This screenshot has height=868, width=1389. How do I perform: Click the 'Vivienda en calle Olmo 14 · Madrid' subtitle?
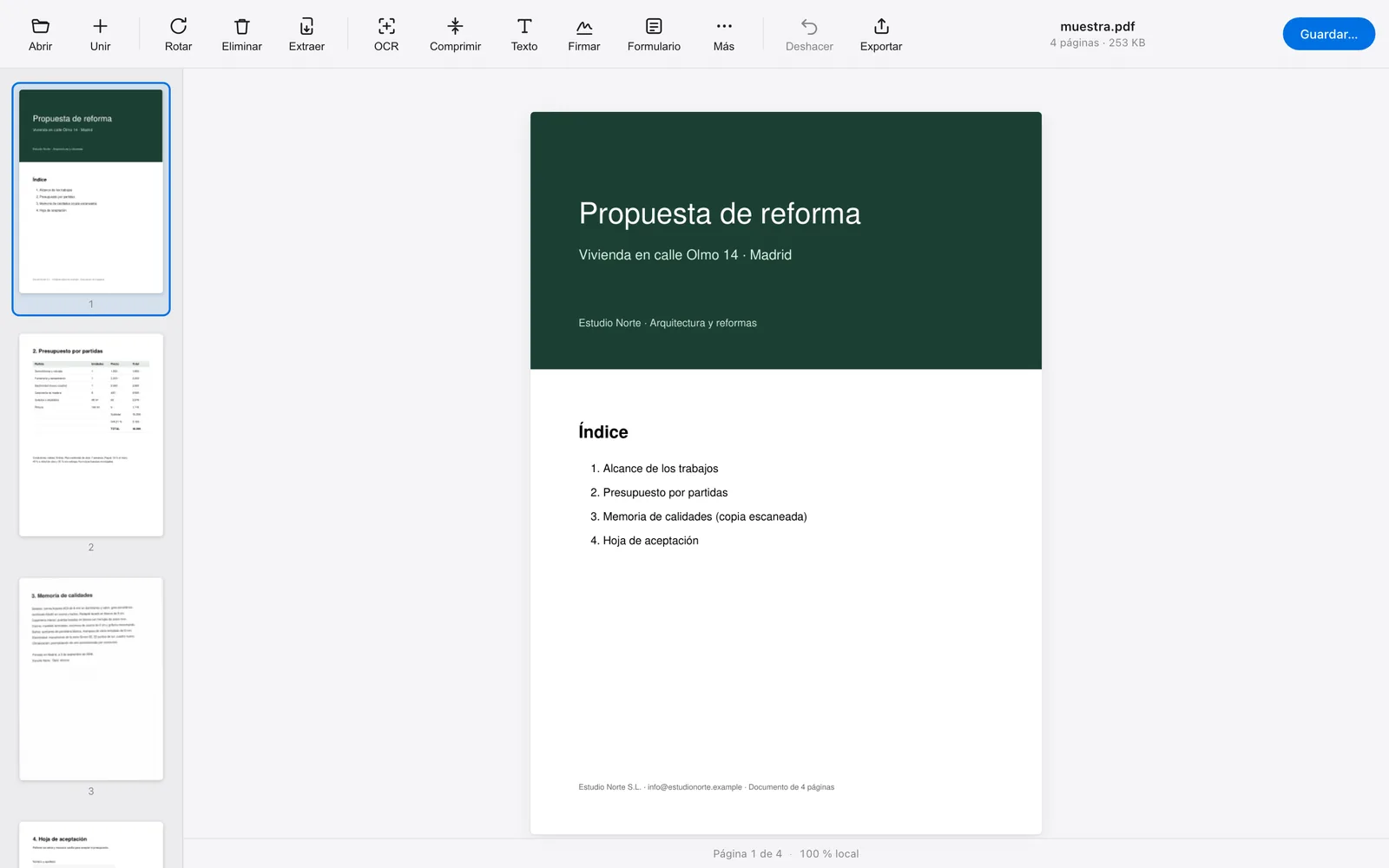[x=685, y=254]
